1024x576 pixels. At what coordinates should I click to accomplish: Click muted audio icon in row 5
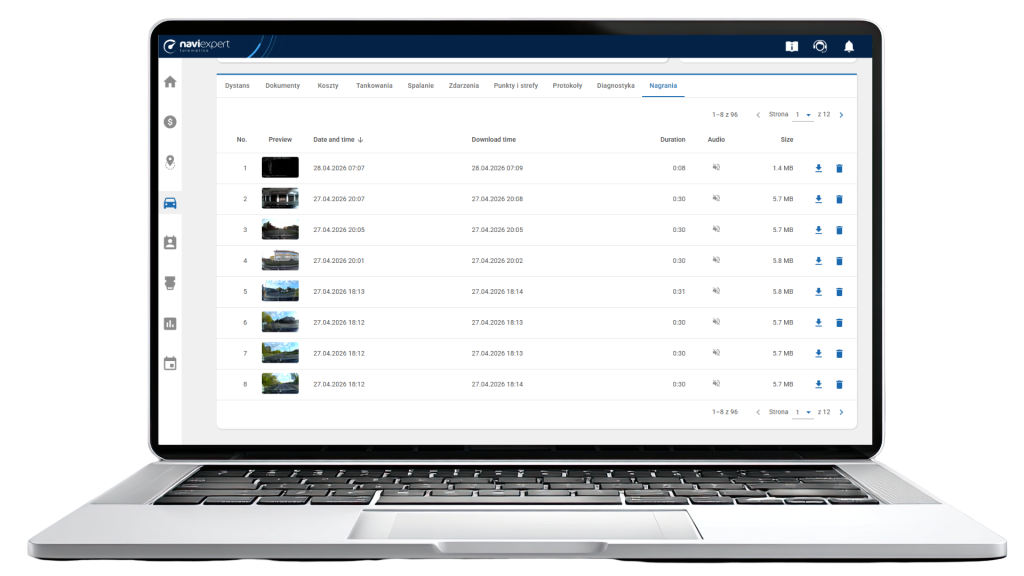[716, 291]
